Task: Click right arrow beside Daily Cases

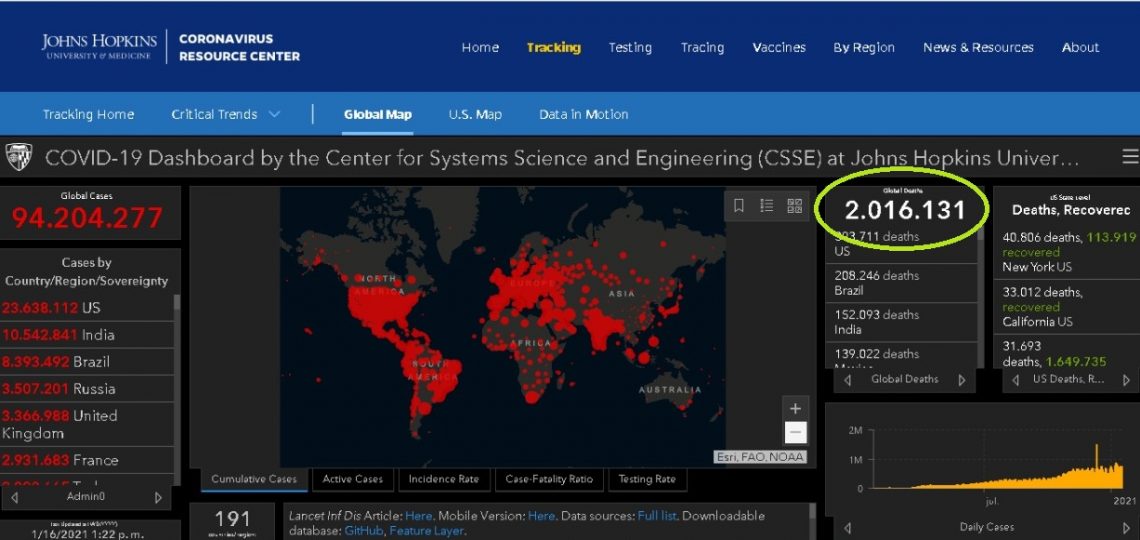Action: 1126,528
